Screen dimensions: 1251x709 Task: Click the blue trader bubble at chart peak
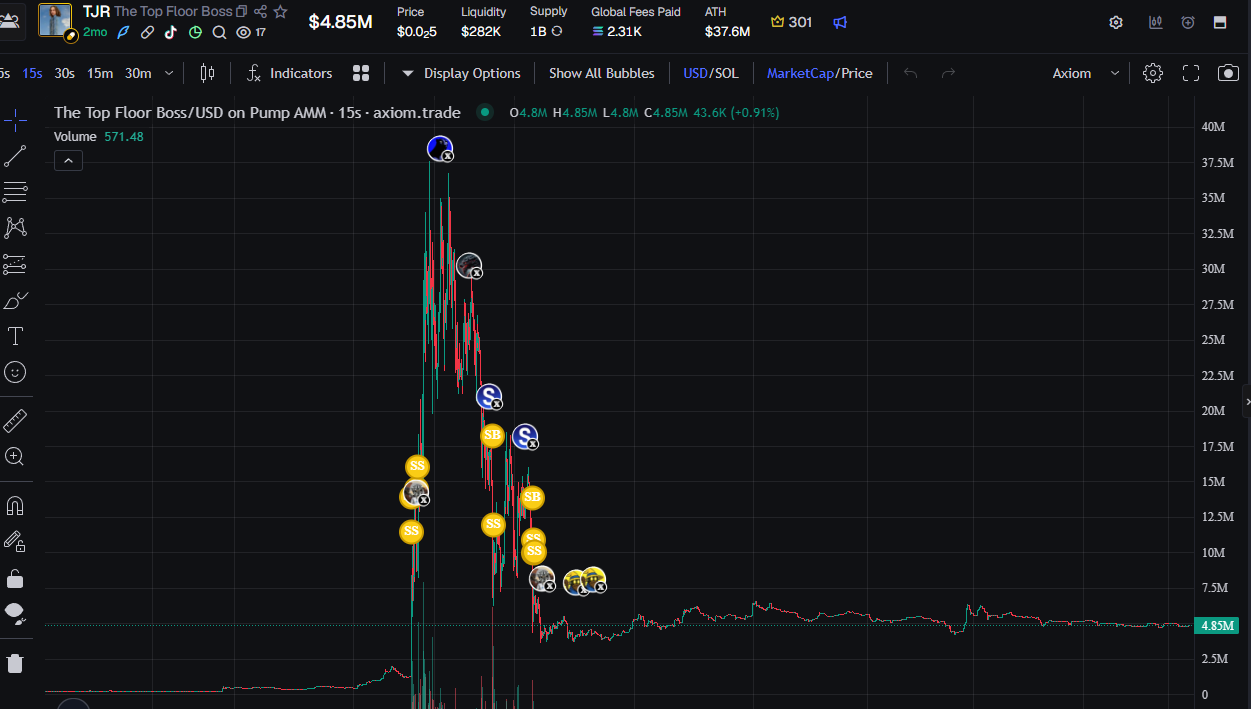[x=440, y=149]
